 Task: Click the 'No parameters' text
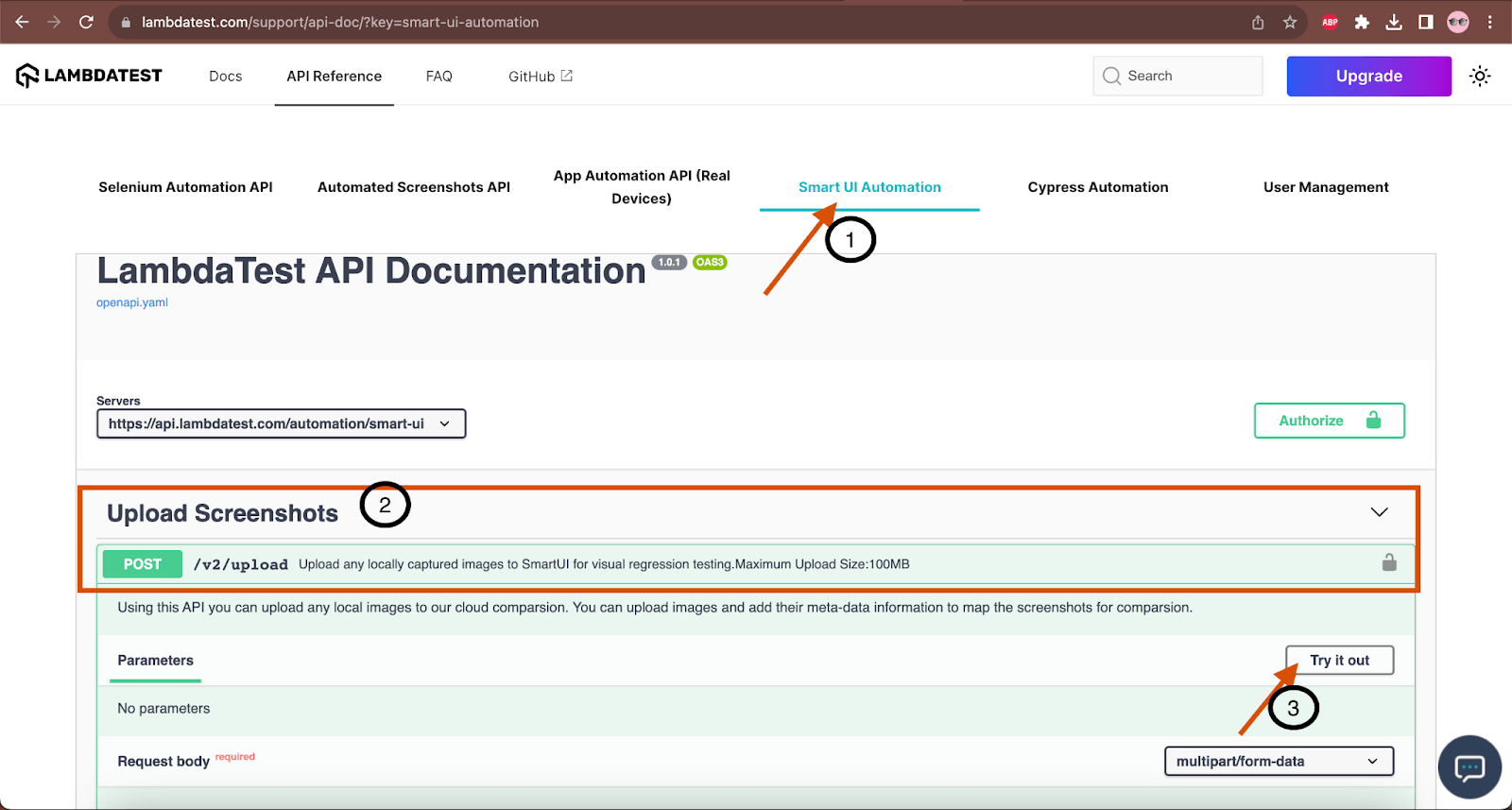(163, 708)
